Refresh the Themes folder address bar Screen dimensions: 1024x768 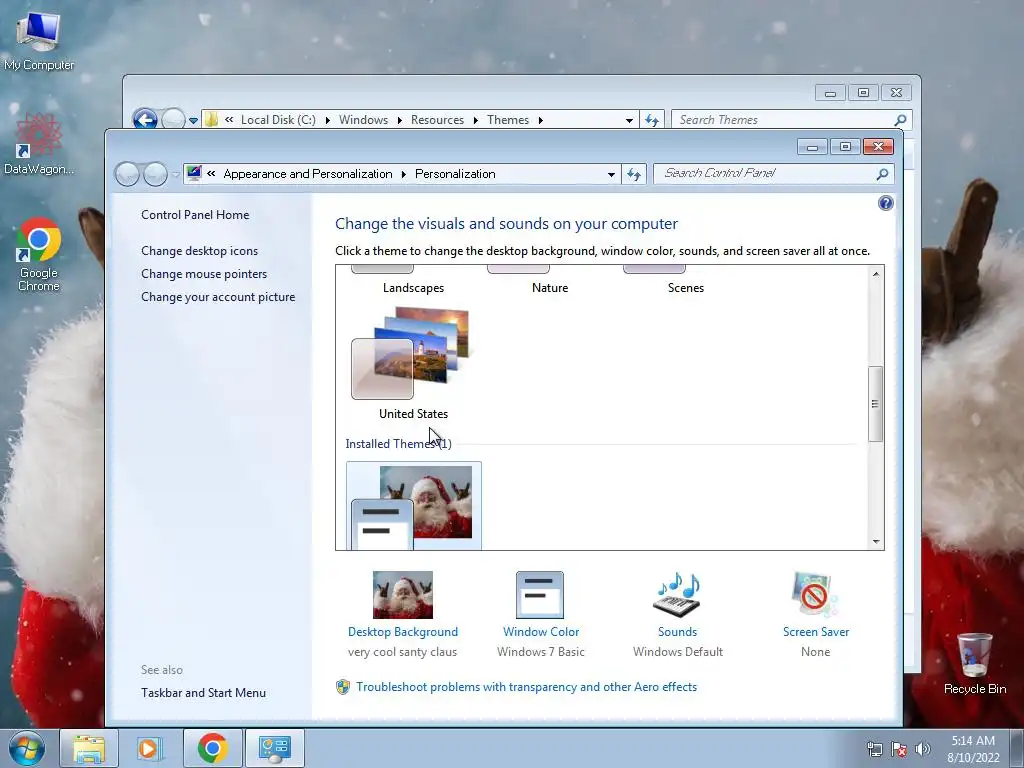(652, 120)
